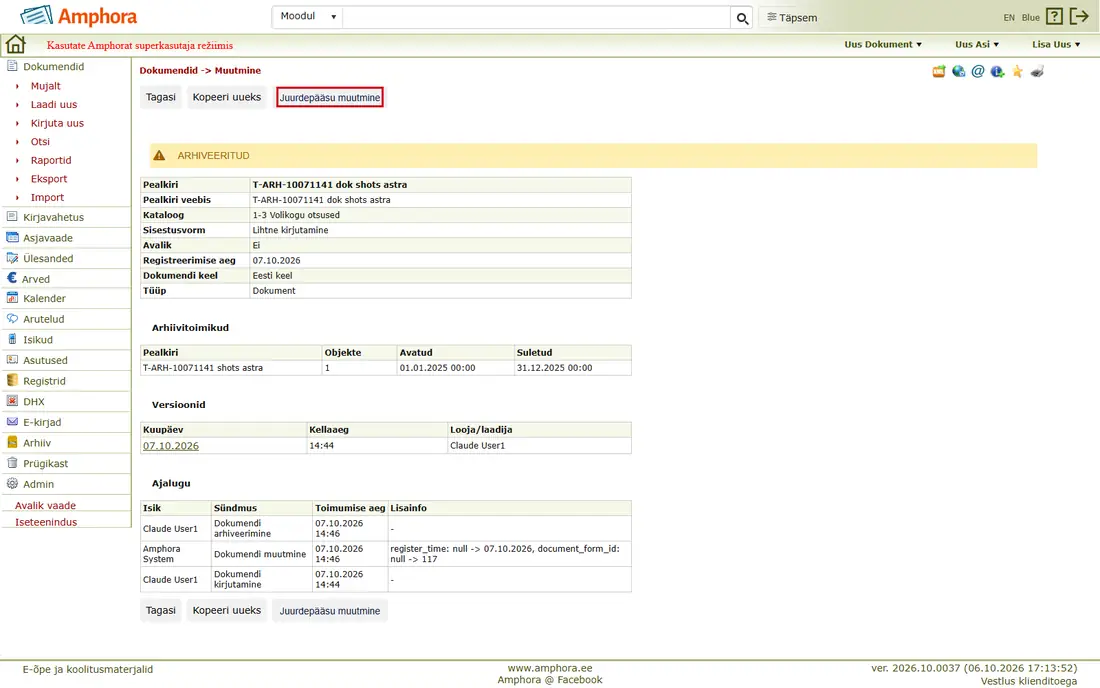Image resolution: width=1100 pixels, height=688 pixels.
Task: Click the Blue theme link
Action: click(x=1031, y=18)
